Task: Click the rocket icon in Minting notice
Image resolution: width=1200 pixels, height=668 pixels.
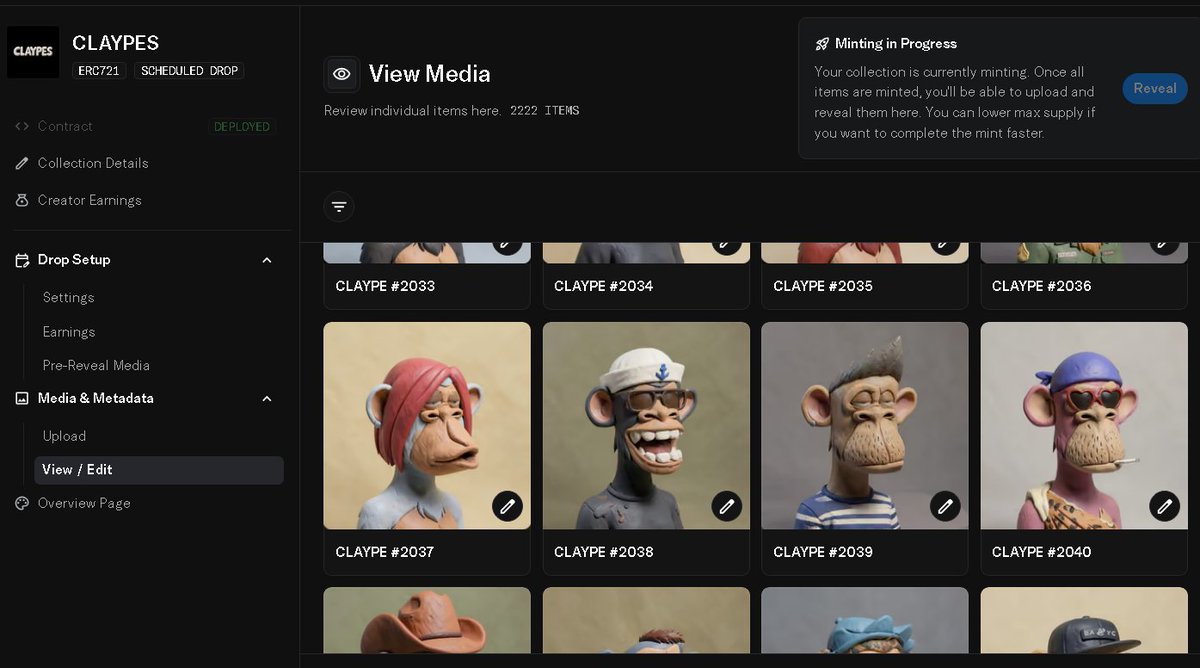Action: tap(822, 44)
